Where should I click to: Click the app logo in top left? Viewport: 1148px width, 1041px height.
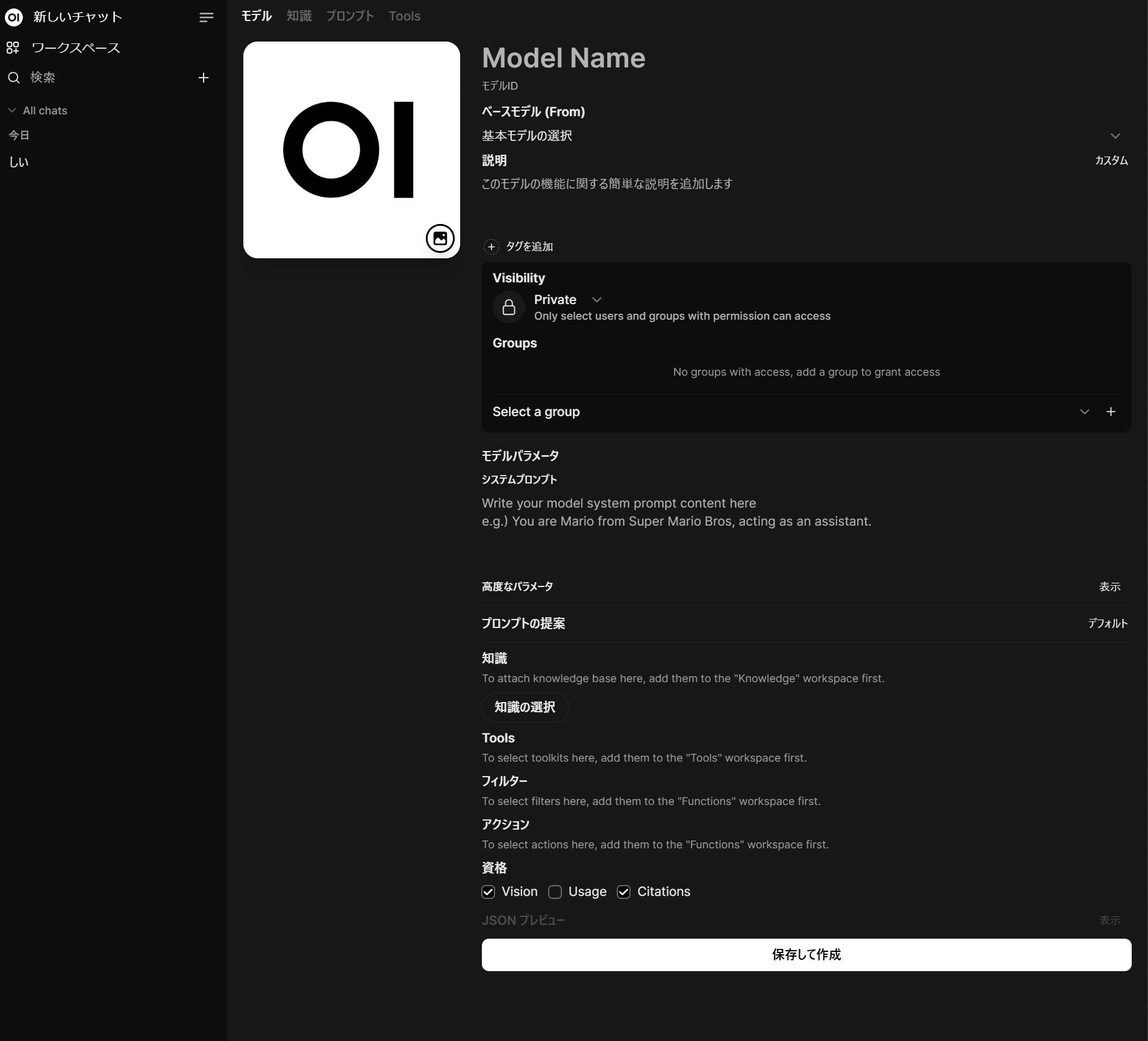[14, 17]
